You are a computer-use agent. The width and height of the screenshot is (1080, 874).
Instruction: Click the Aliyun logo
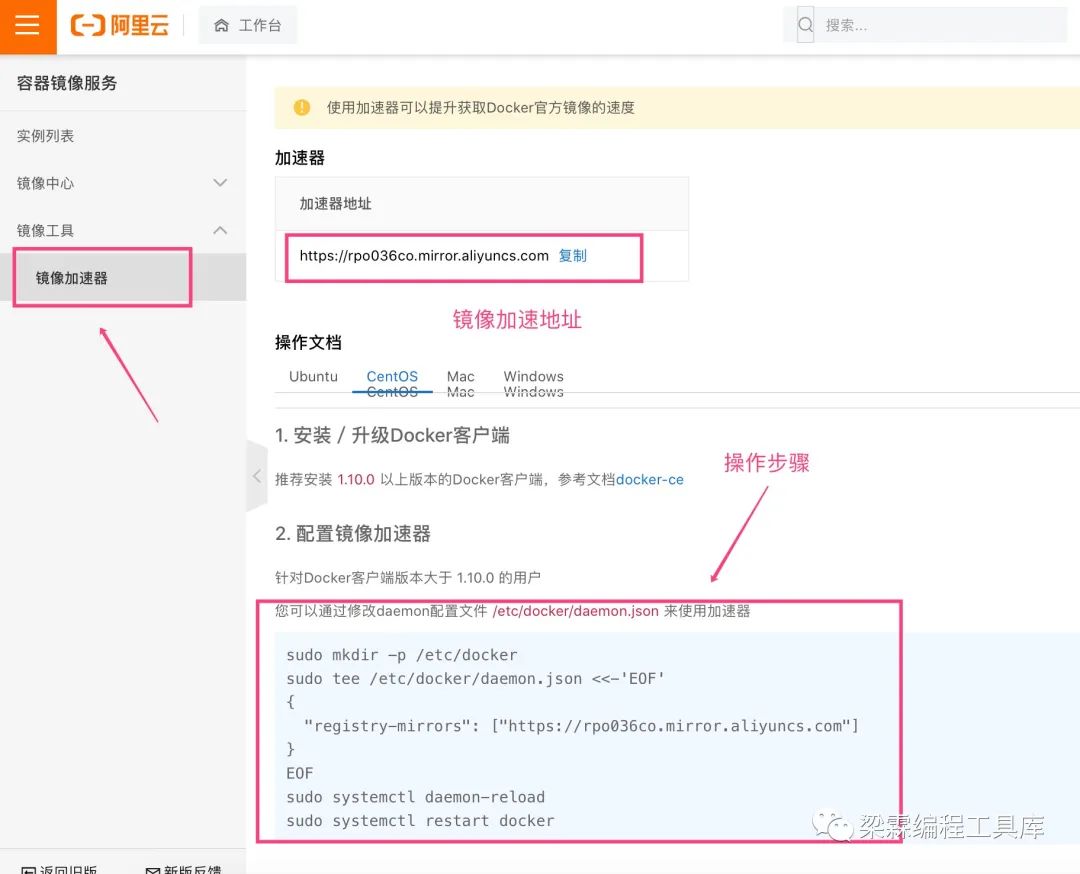pyautogui.click(x=120, y=25)
